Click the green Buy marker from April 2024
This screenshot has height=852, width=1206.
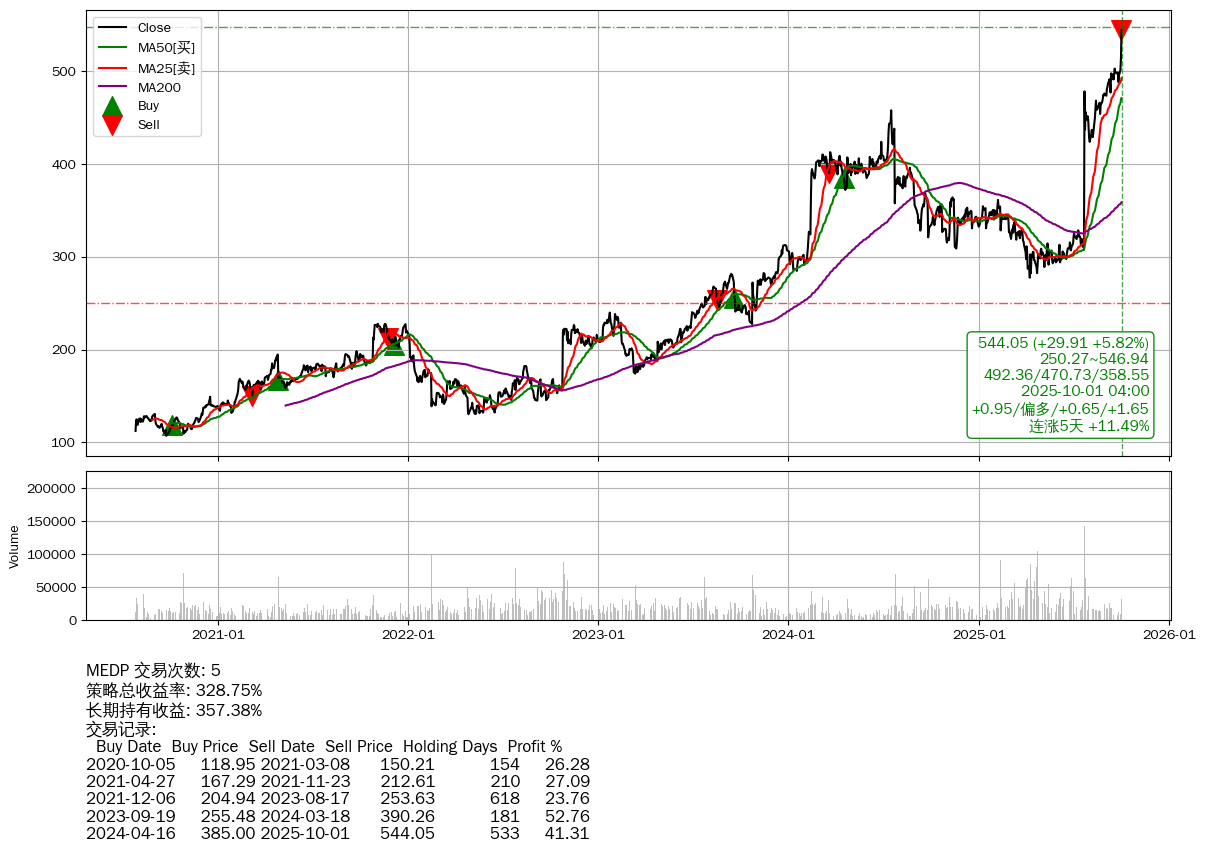[844, 179]
